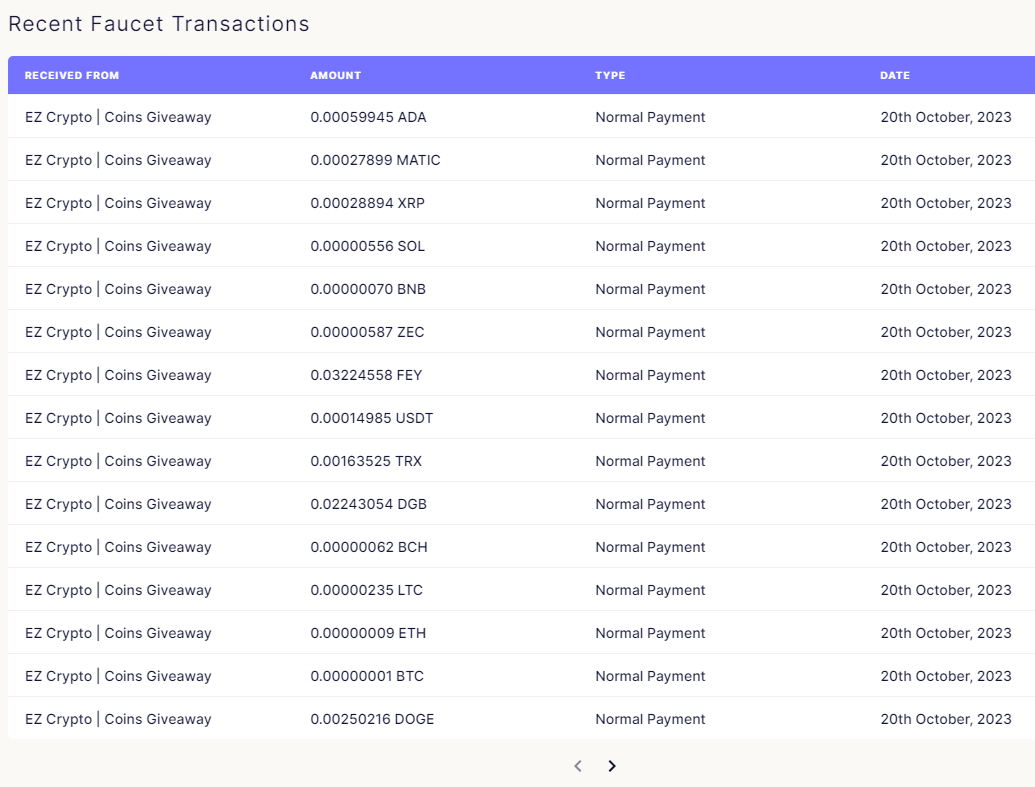Screen dimensions: 1035x787
Task: Click Normal Payment in the BTC row
Action: click(650, 675)
